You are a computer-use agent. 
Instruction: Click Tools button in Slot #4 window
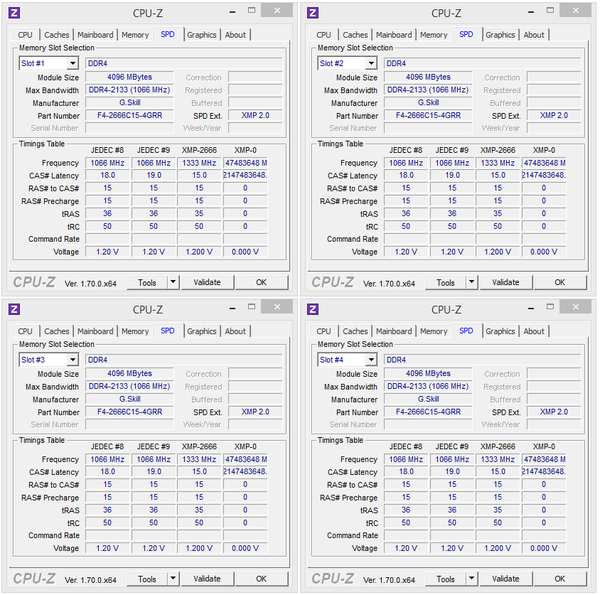[x=446, y=579]
